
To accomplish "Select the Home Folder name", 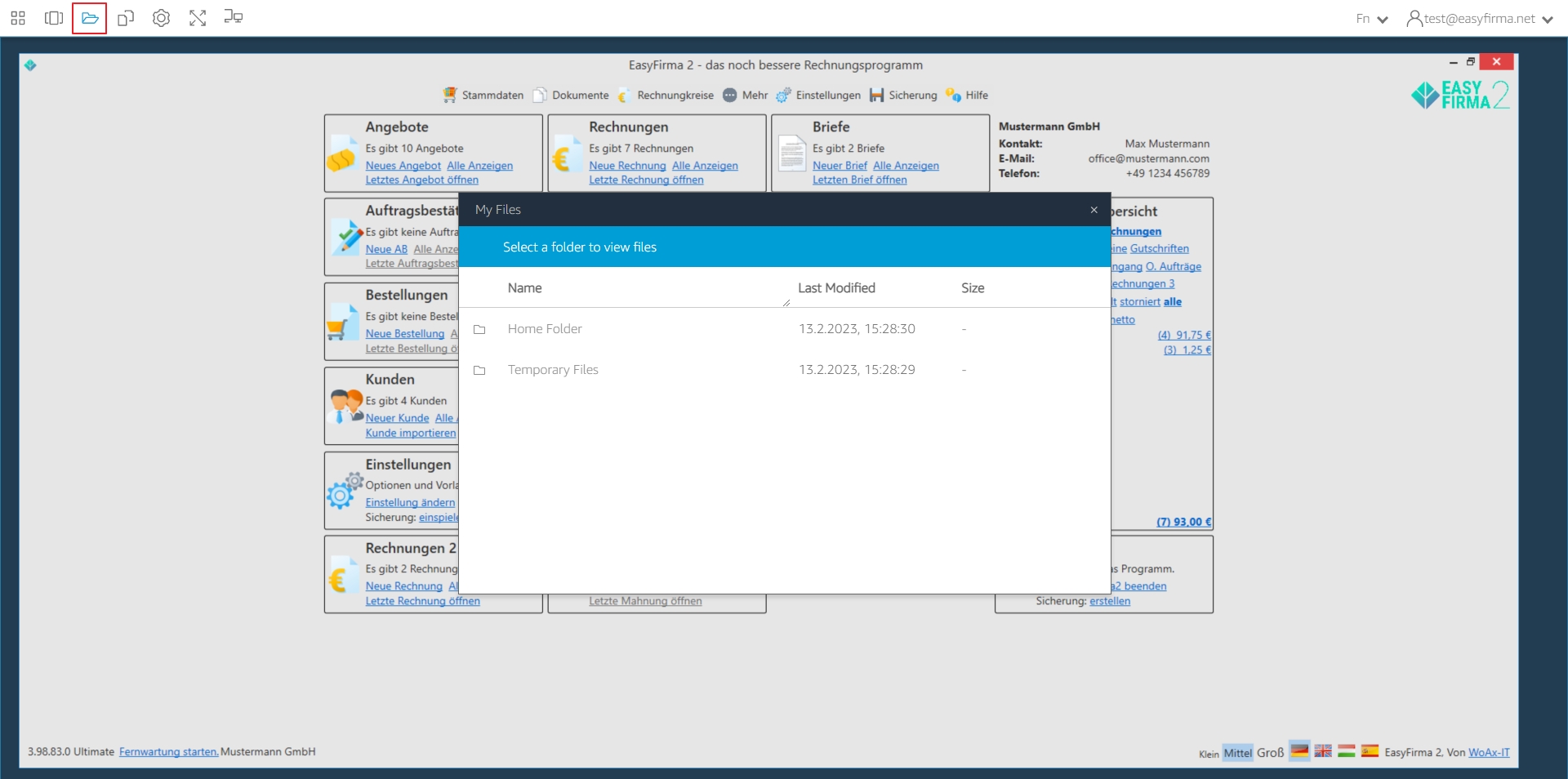I will 545,329.
